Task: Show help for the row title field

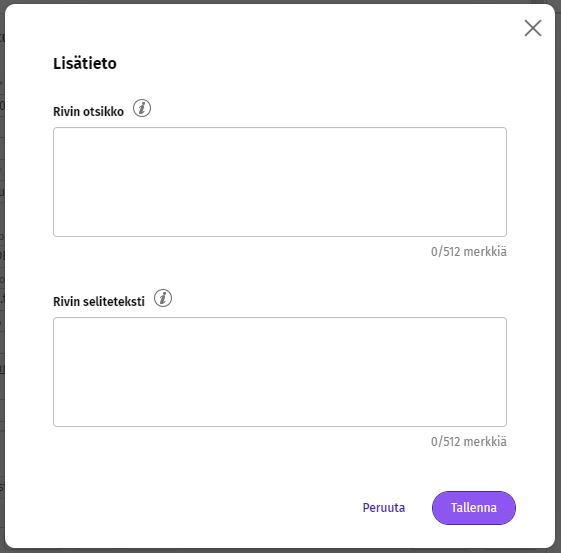Action: [142, 108]
